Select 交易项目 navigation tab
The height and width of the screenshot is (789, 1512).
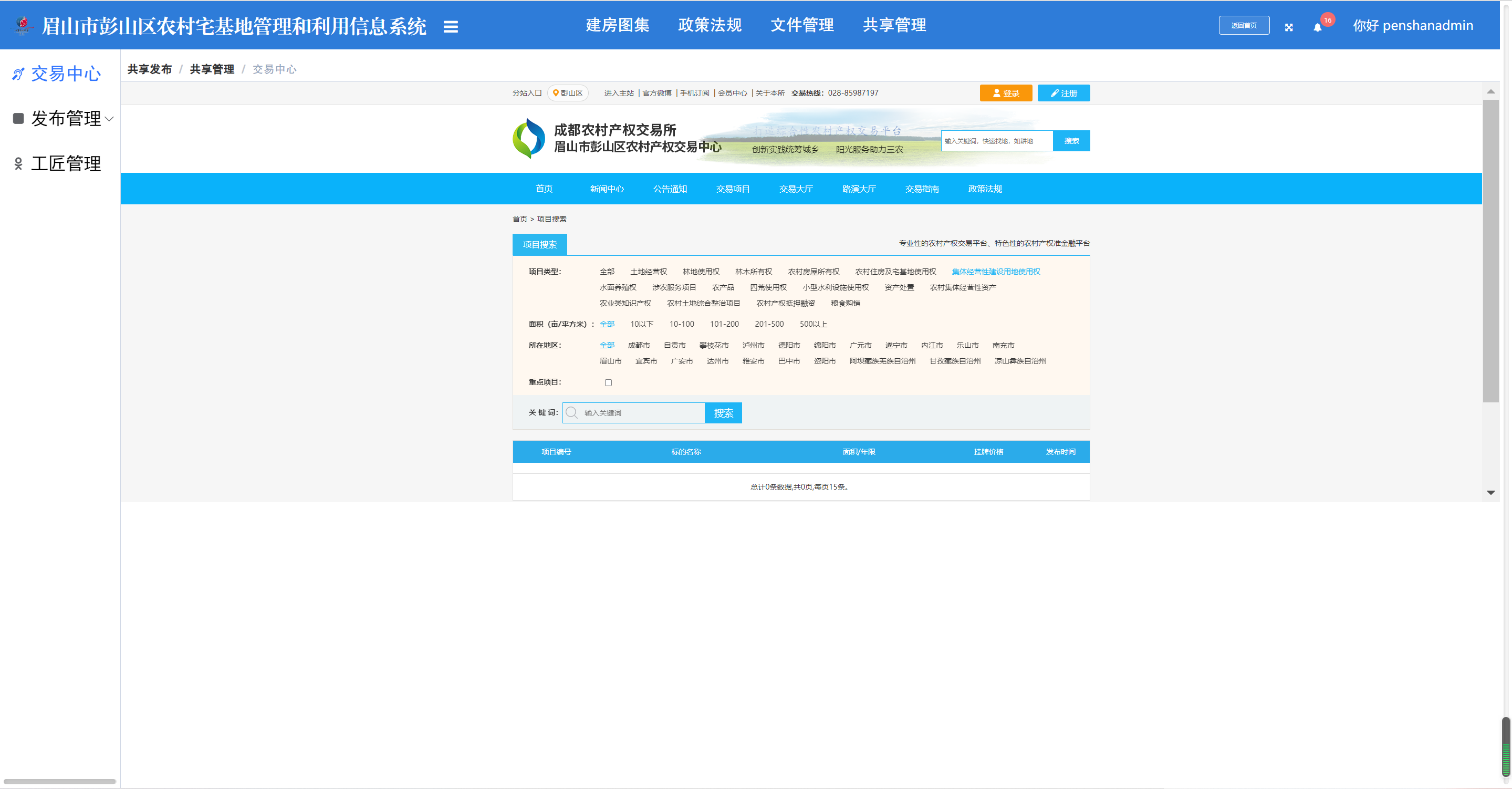(x=733, y=189)
